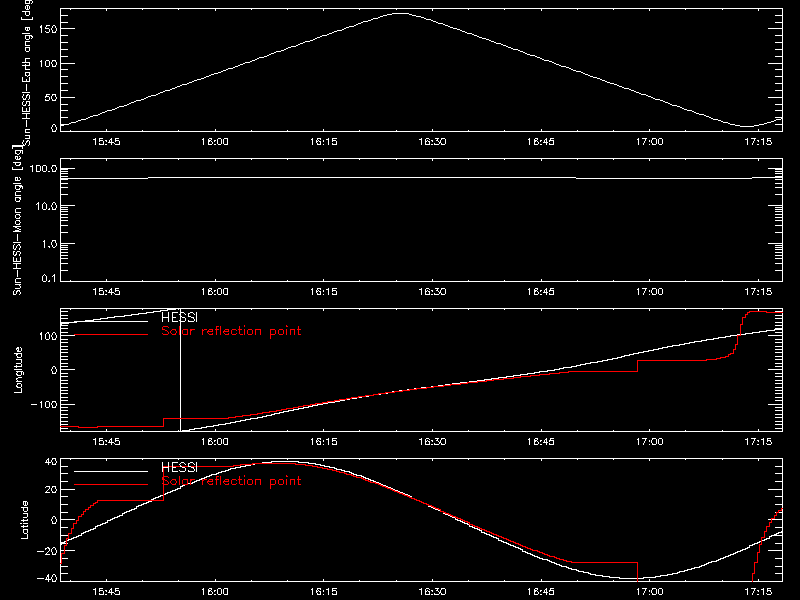
Task: Click the Sun-HESSI-Earth angle [deg] axis label
Action: click(x=27, y=73)
